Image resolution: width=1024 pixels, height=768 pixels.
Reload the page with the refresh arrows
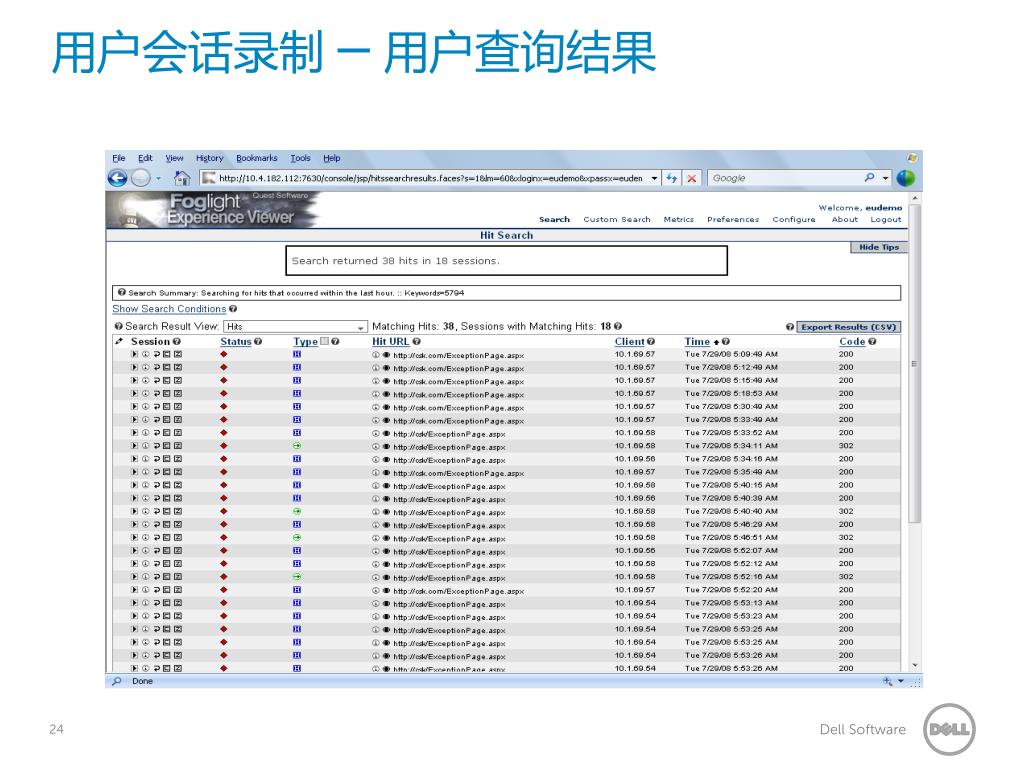[671, 178]
